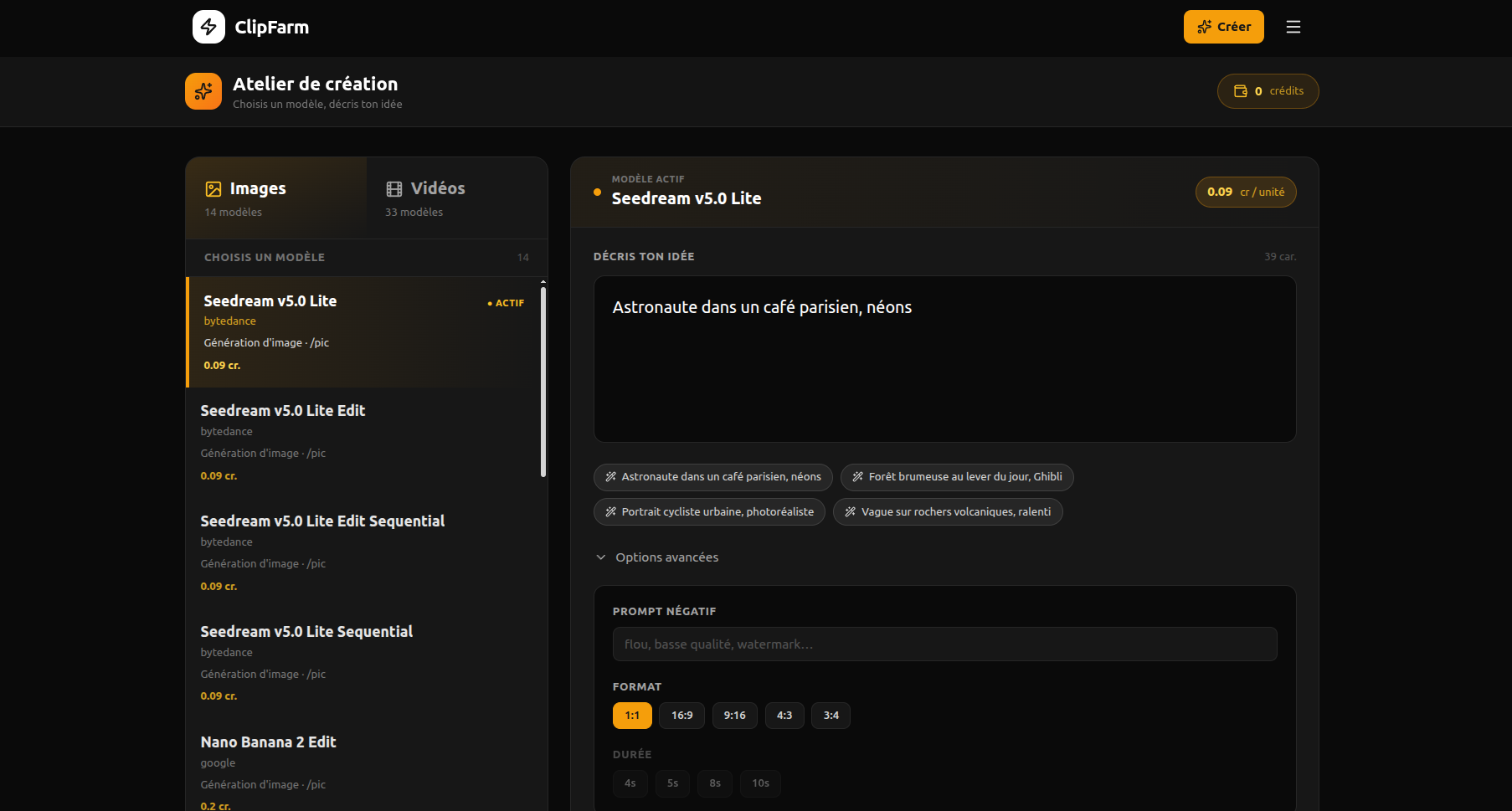Select the Seedream v5.0 Lite Edit model
Screen dimensions: 1512x811
(363, 443)
